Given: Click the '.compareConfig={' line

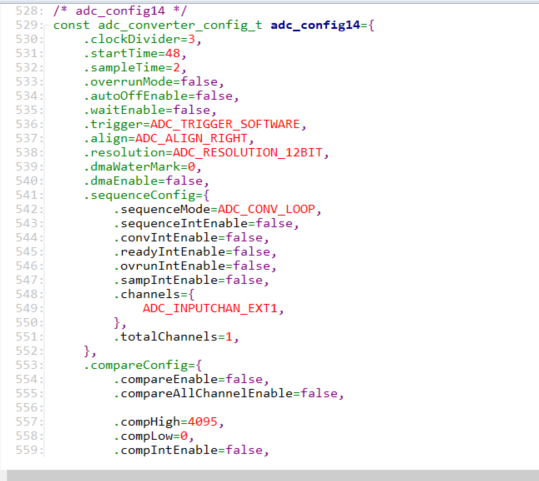Looking at the screenshot, I should click(x=143, y=365).
